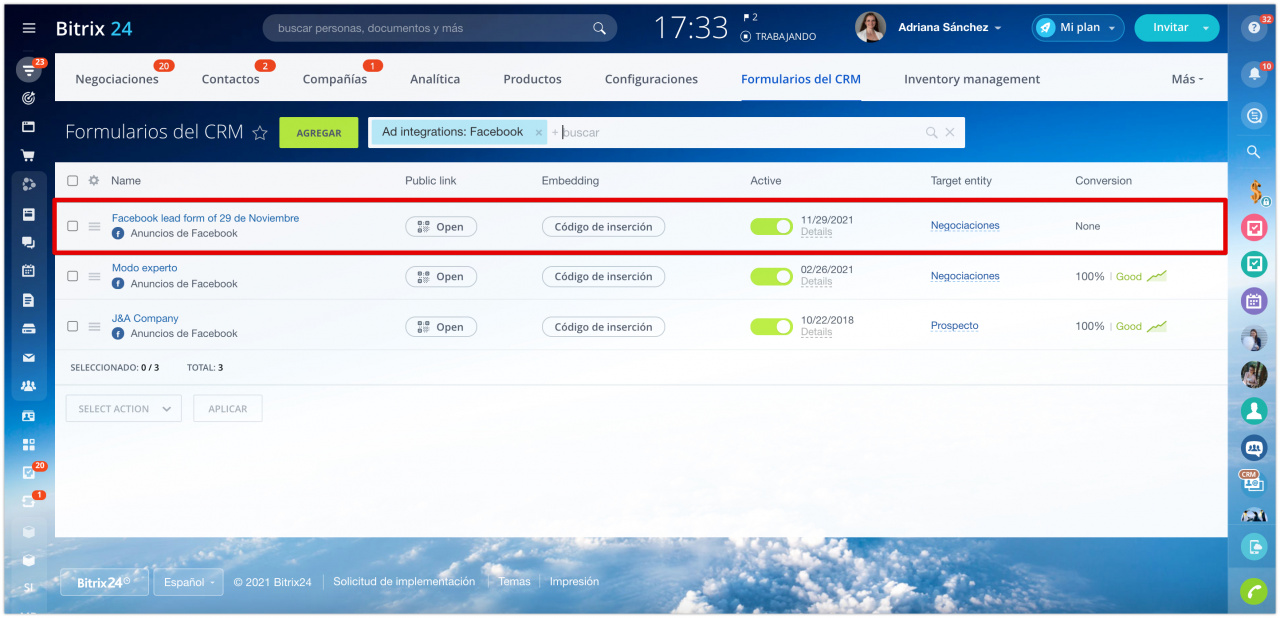Screen dimensions: 1280x618
Task: Open the tasks icon with badge 20
Action: click(x=29, y=472)
